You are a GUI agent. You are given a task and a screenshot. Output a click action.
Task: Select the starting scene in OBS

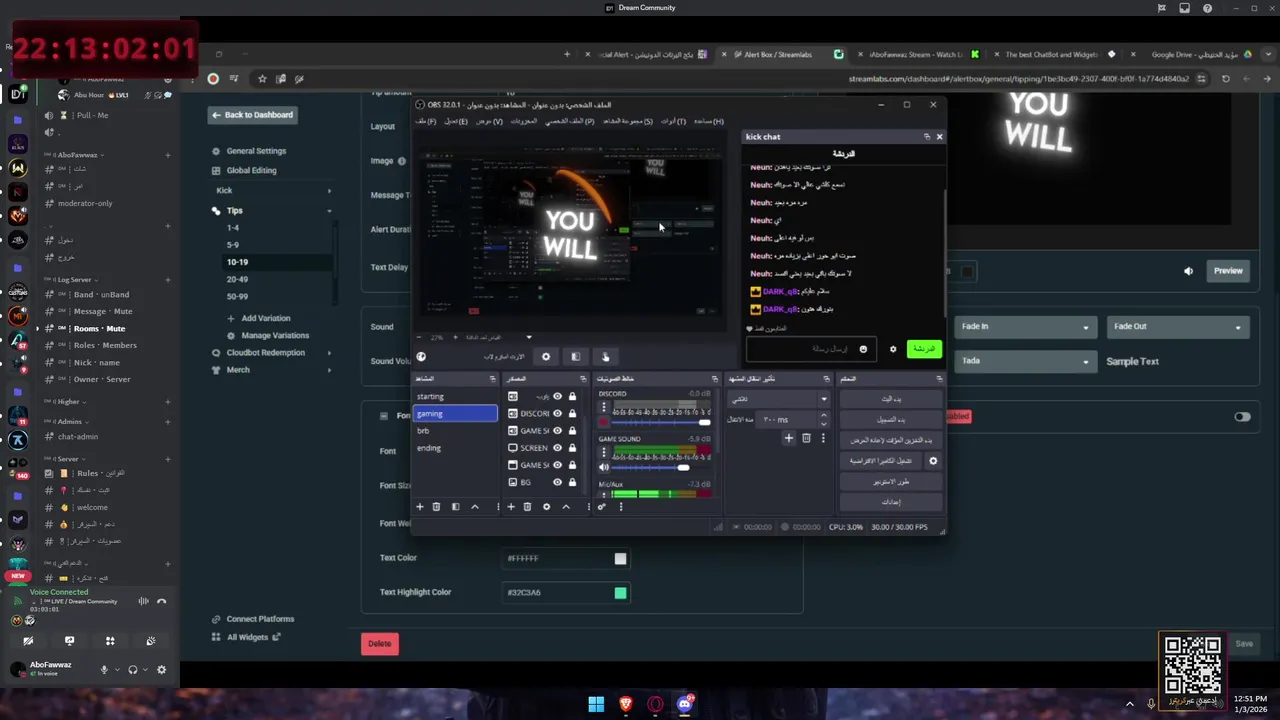(x=455, y=397)
